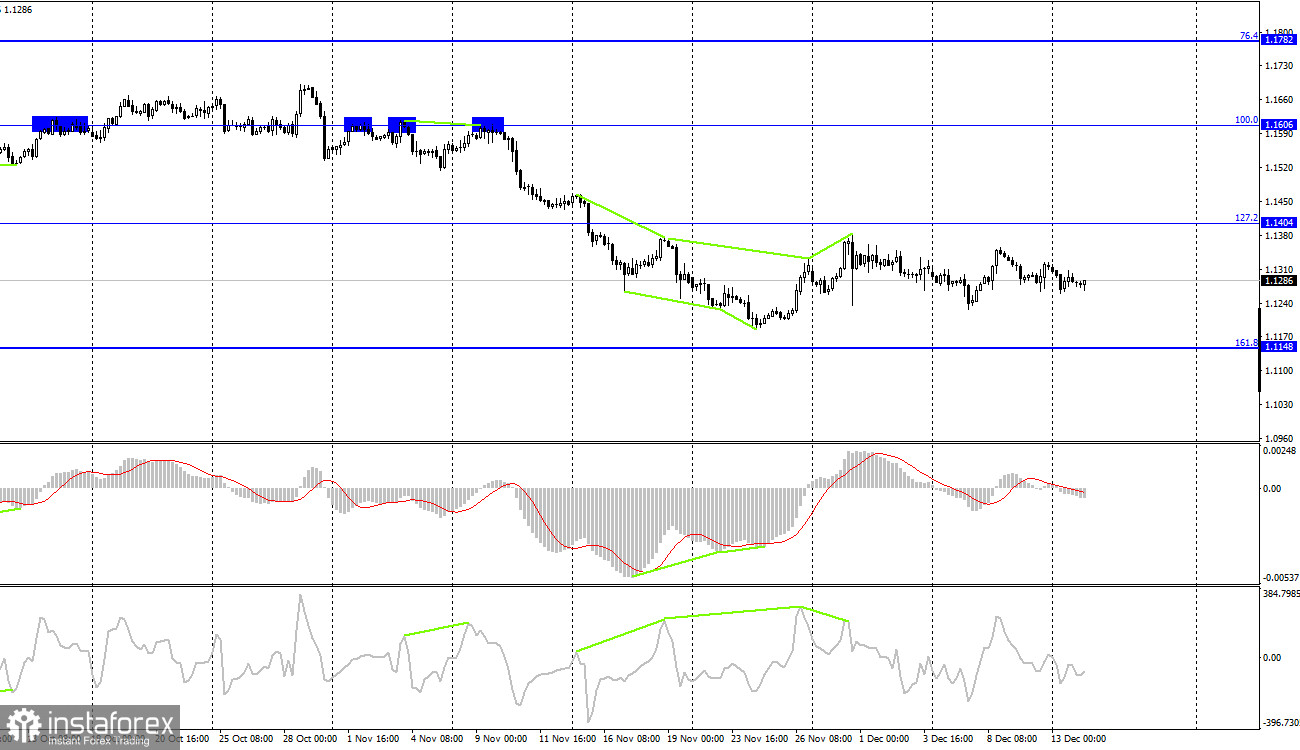The width and height of the screenshot is (1300, 750).
Task: Click the 16 Nov 08:00 date label
Action: click(x=632, y=740)
